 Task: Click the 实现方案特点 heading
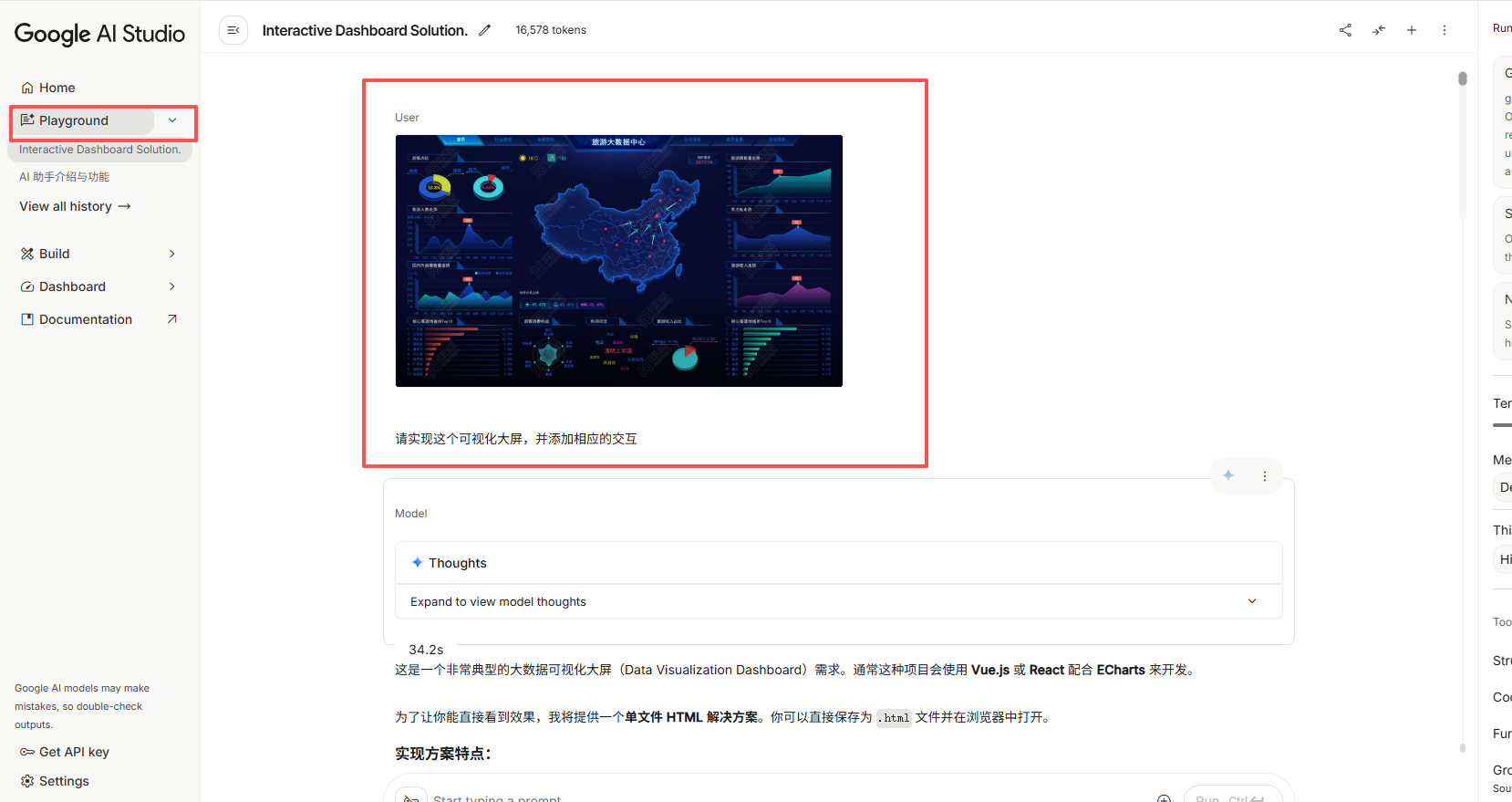point(443,754)
